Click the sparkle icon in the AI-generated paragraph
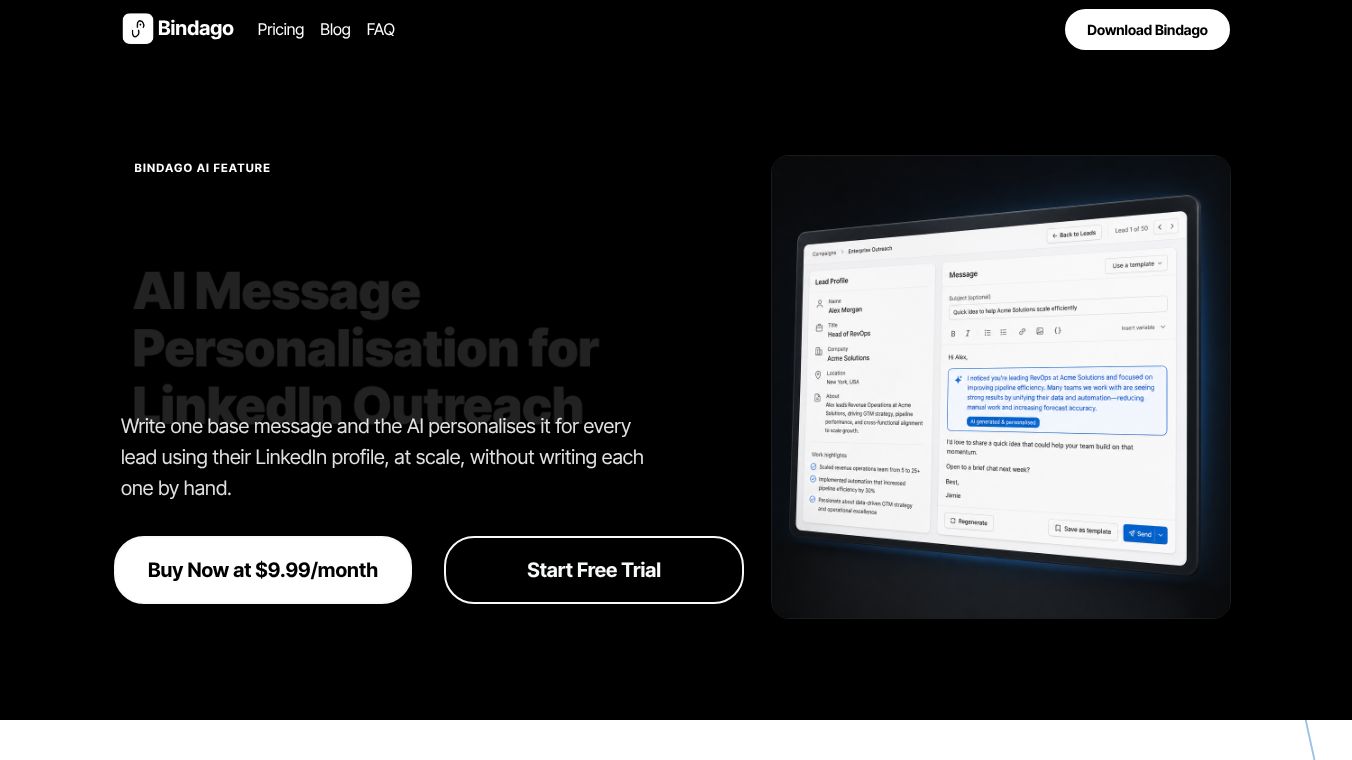 pyautogui.click(x=959, y=379)
